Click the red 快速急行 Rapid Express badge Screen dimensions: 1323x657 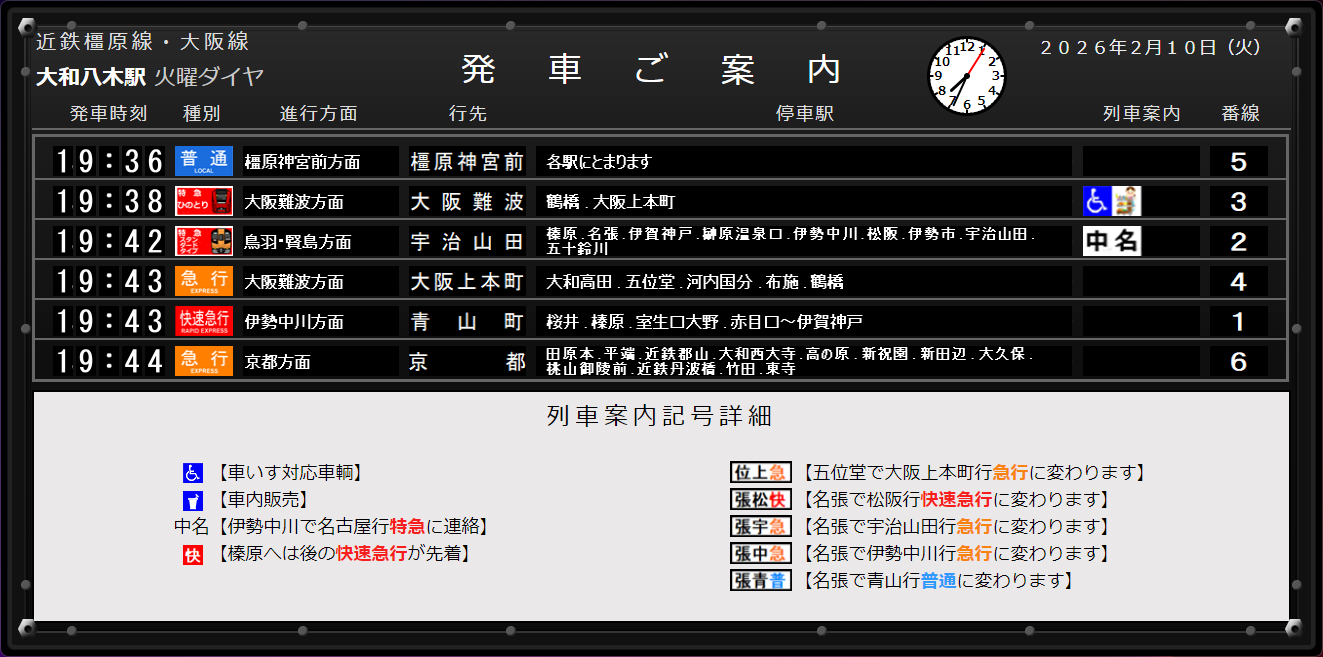204,321
